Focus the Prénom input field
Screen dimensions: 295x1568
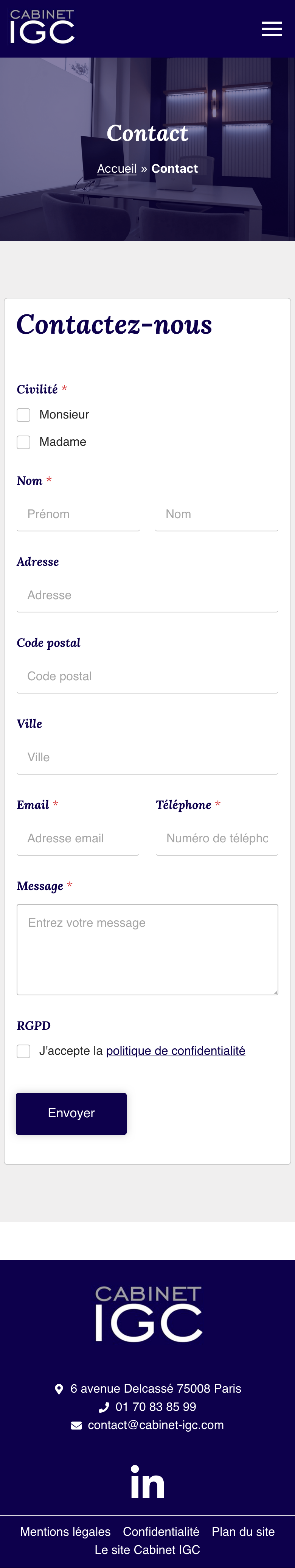78,514
